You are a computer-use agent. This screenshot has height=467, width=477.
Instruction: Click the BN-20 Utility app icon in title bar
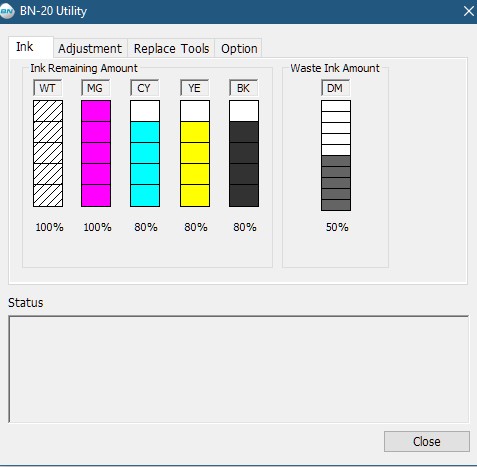coord(7,11)
